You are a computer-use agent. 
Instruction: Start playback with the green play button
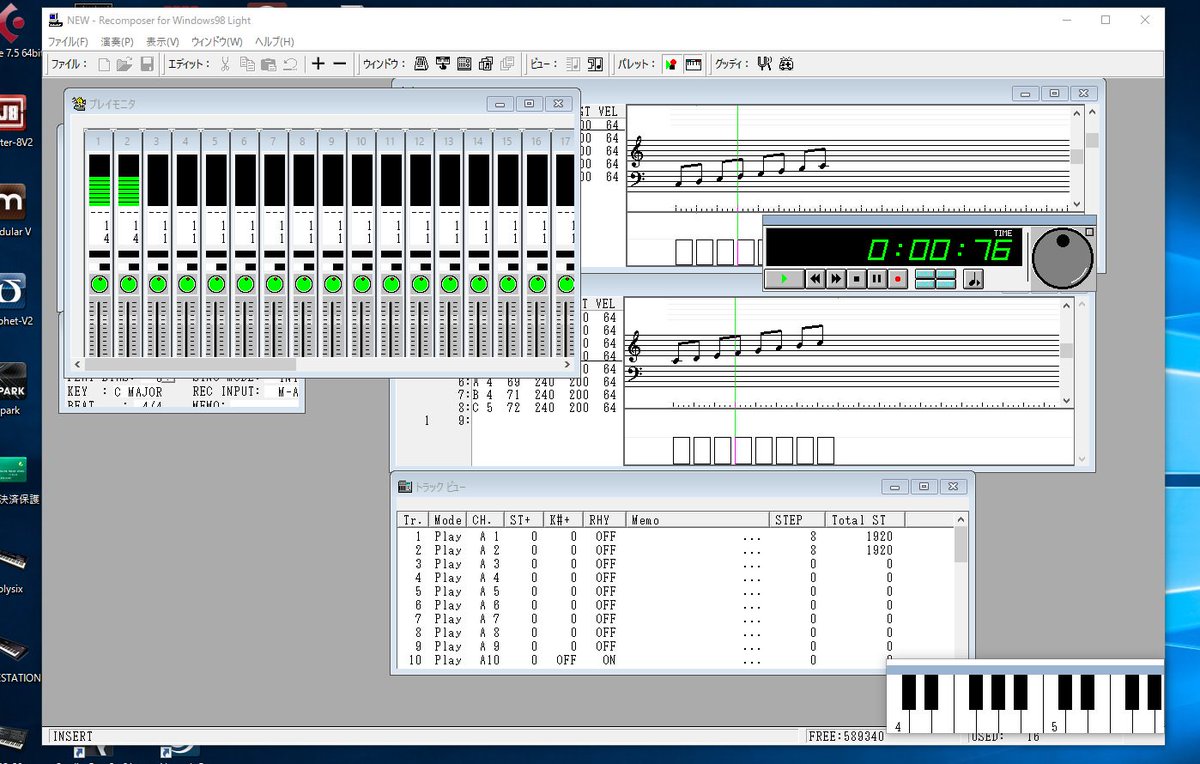click(785, 279)
